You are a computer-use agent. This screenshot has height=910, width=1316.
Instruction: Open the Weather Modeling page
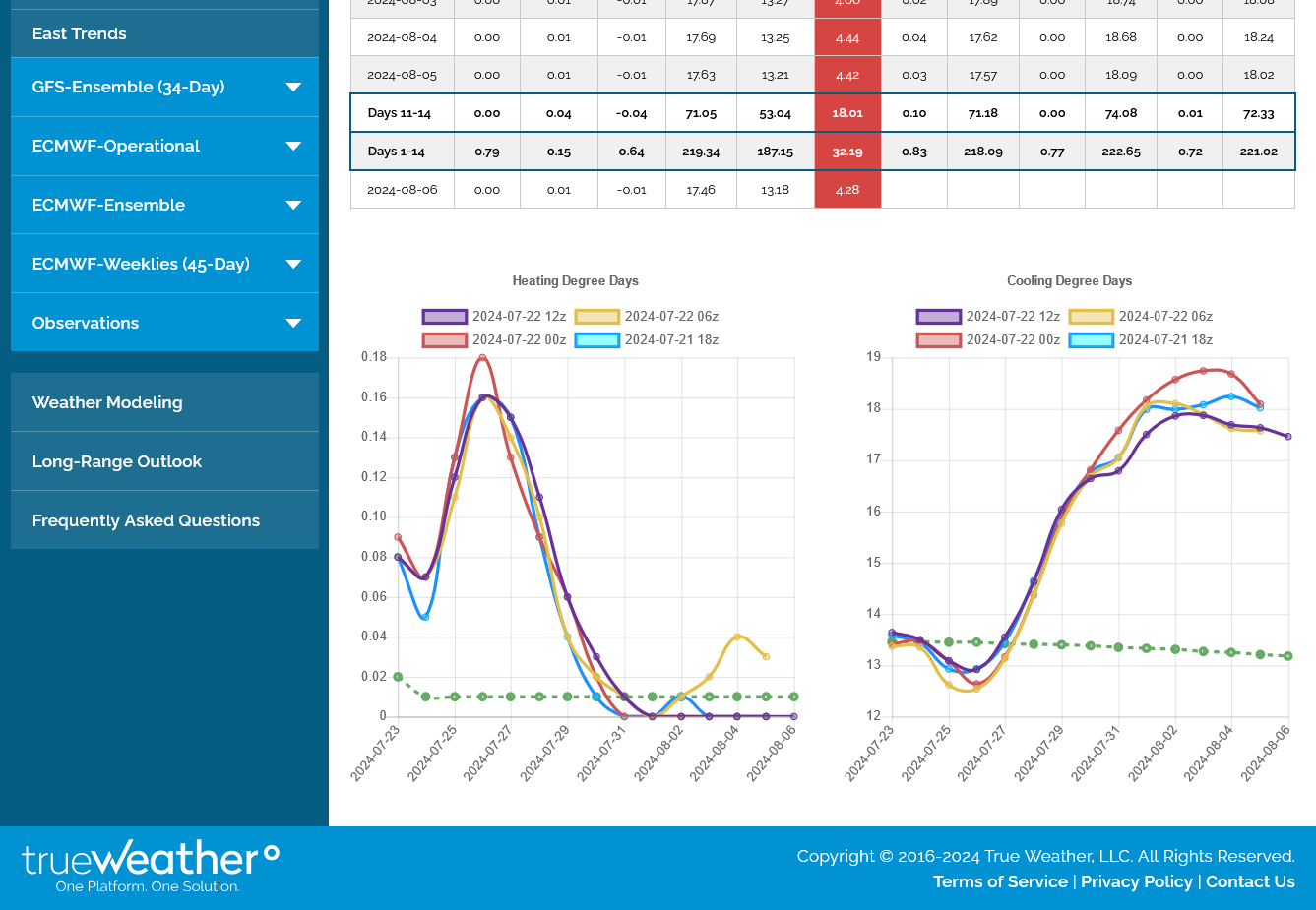107,403
